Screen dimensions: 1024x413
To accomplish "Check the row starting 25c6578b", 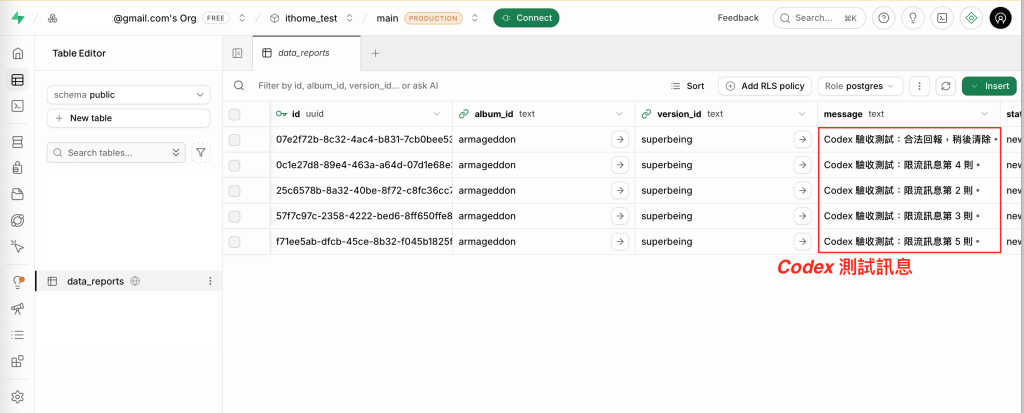I will point(234,191).
